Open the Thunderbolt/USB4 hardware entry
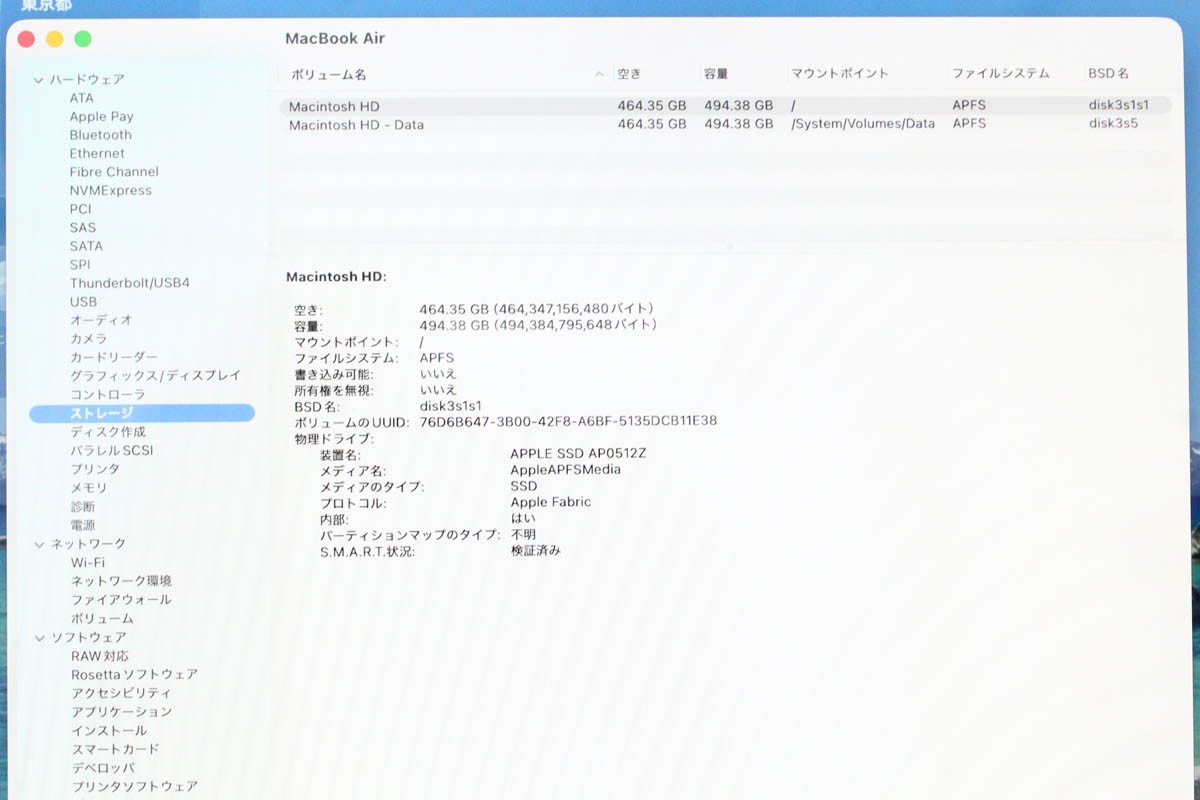1200x800 pixels. coord(129,283)
